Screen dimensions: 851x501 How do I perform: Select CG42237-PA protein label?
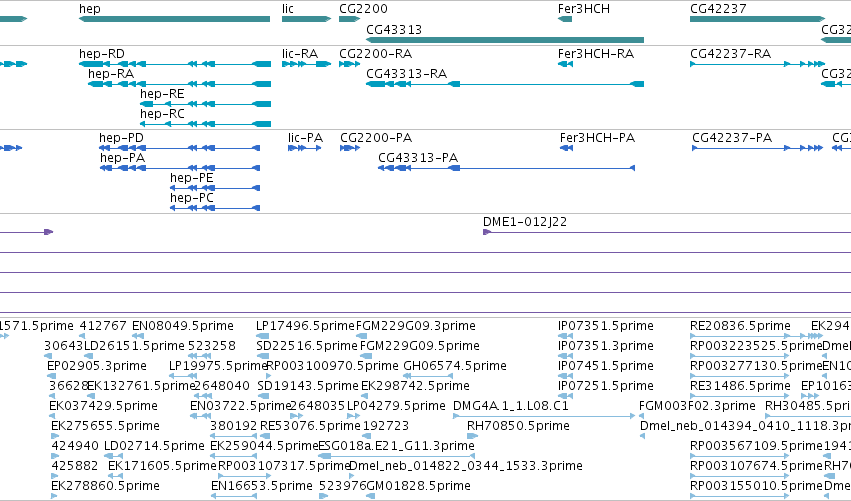click(732, 138)
